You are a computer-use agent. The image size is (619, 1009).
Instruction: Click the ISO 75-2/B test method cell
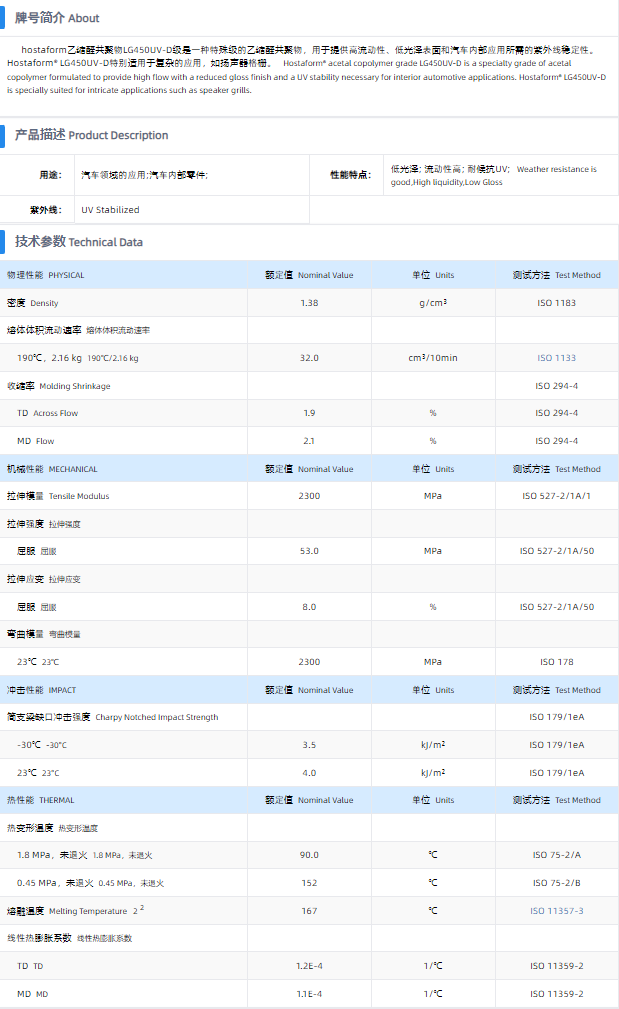click(557, 883)
